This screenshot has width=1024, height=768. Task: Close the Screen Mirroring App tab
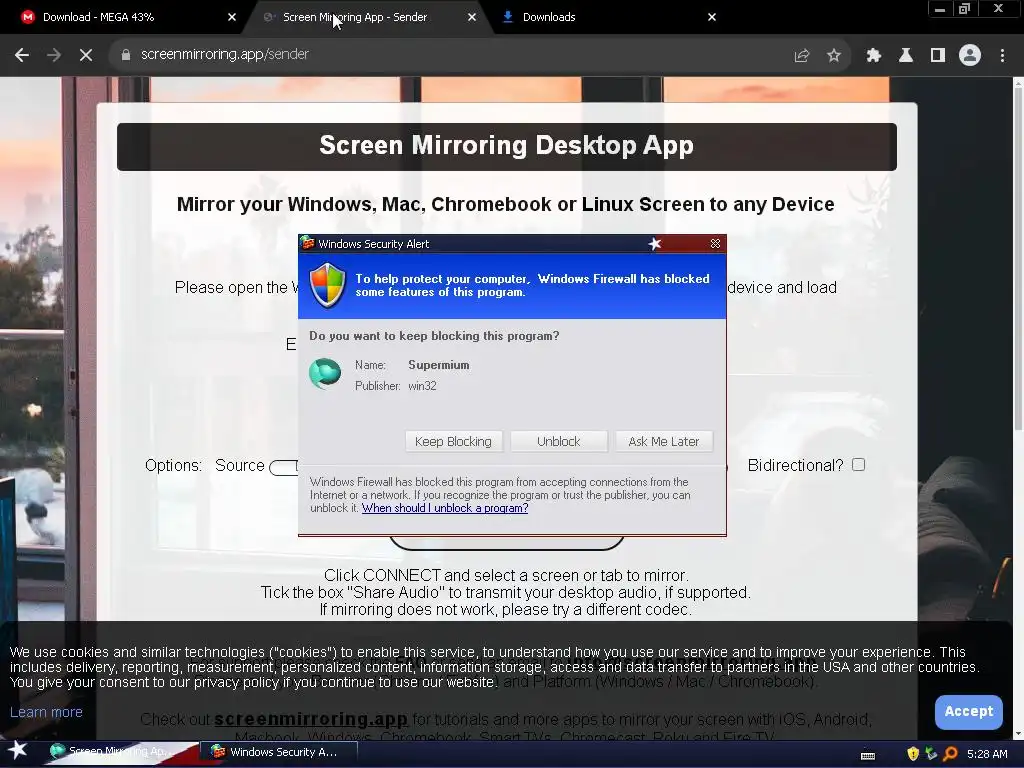(x=472, y=17)
